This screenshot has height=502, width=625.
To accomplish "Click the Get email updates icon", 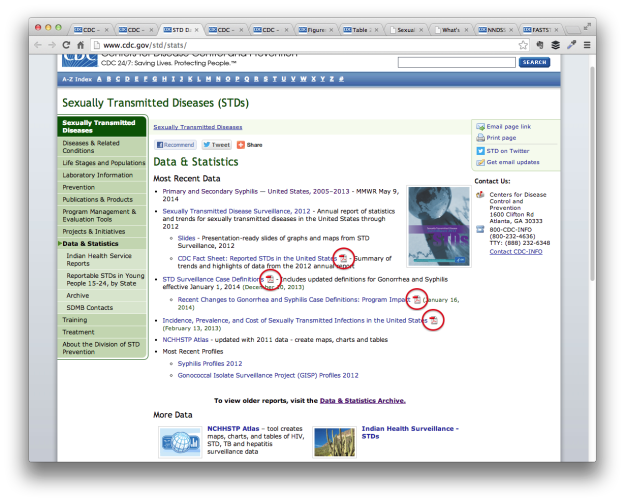I will [480, 162].
